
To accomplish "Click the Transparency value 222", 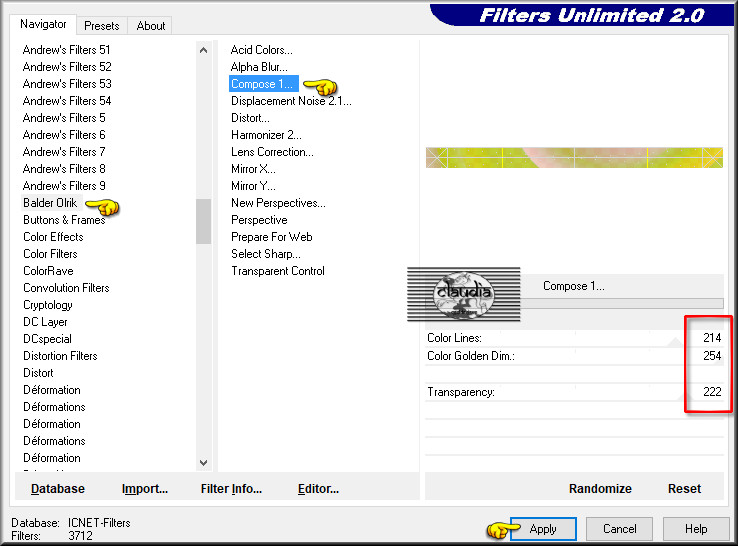I will [712, 392].
